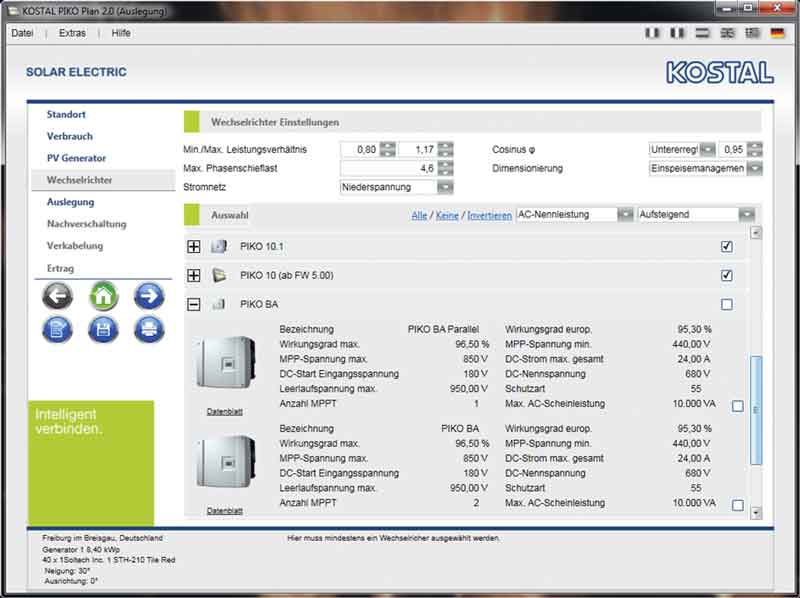Click the Keine selection link

447,215
